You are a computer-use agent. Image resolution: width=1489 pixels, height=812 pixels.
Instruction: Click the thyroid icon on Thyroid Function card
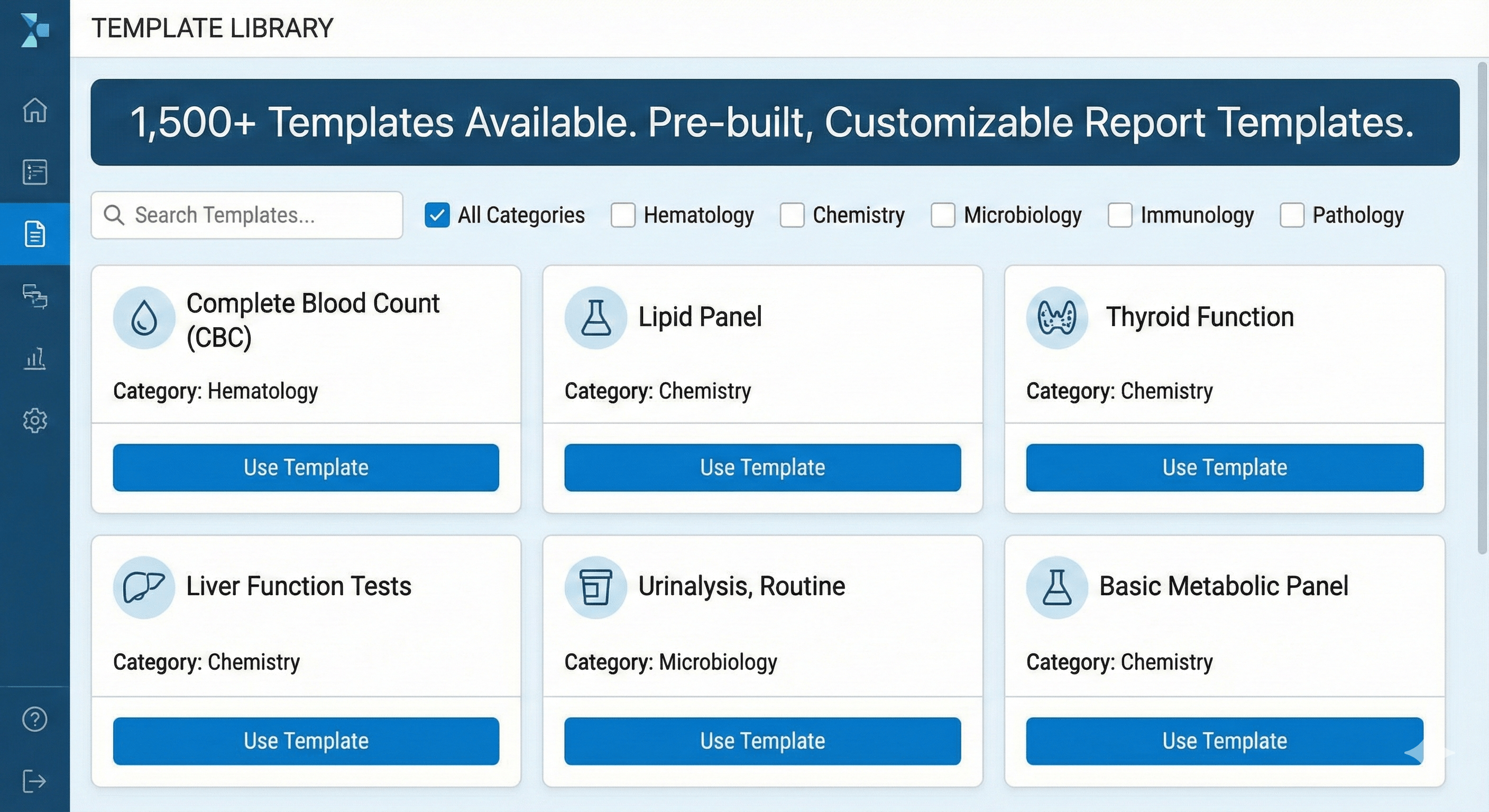click(x=1056, y=317)
